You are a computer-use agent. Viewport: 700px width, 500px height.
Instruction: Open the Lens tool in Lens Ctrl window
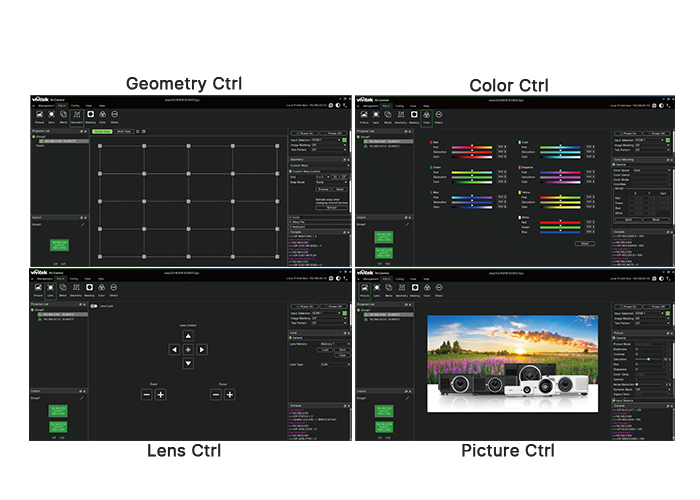50,286
